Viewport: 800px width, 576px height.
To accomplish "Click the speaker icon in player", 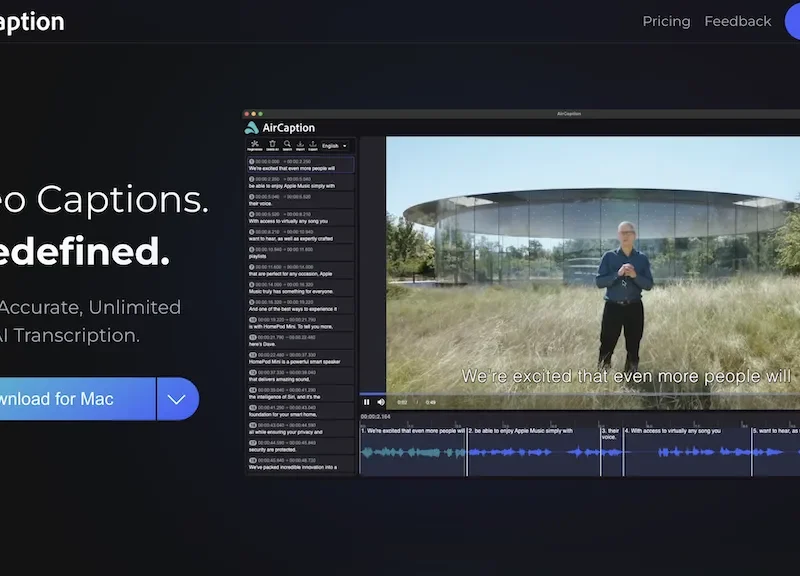I will click(380, 402).
